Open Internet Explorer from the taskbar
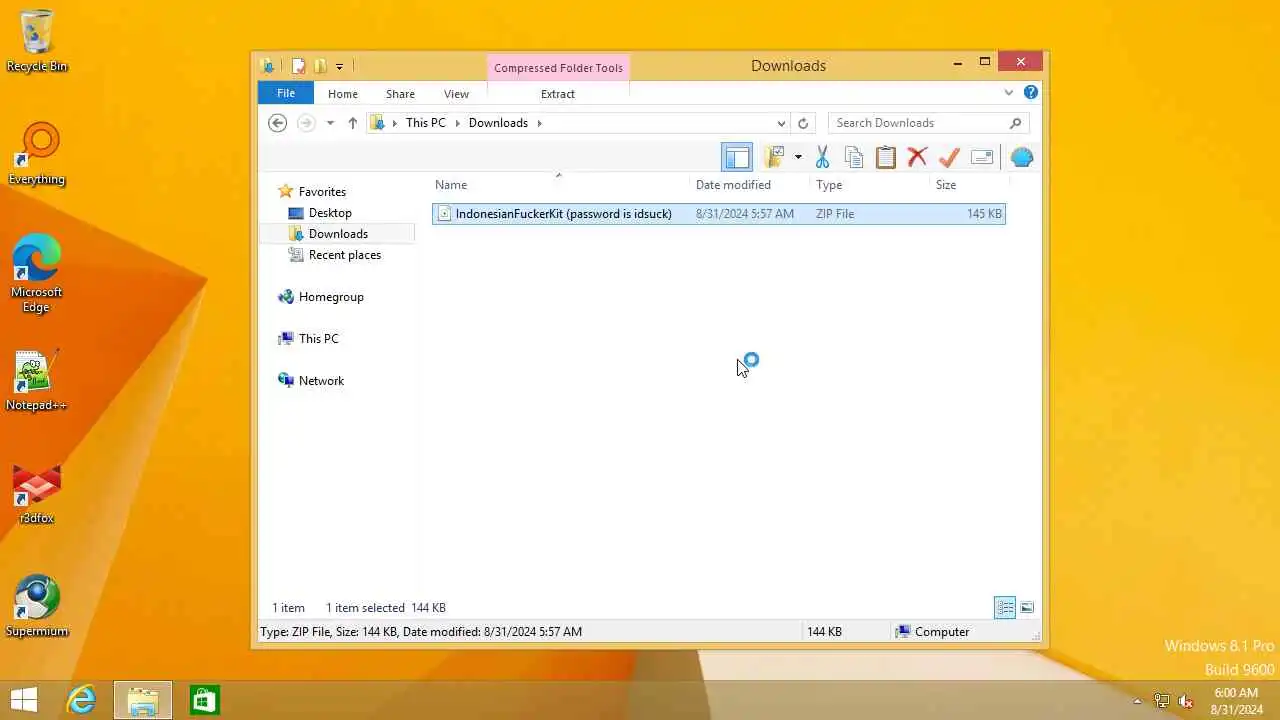 coord(81,700)
